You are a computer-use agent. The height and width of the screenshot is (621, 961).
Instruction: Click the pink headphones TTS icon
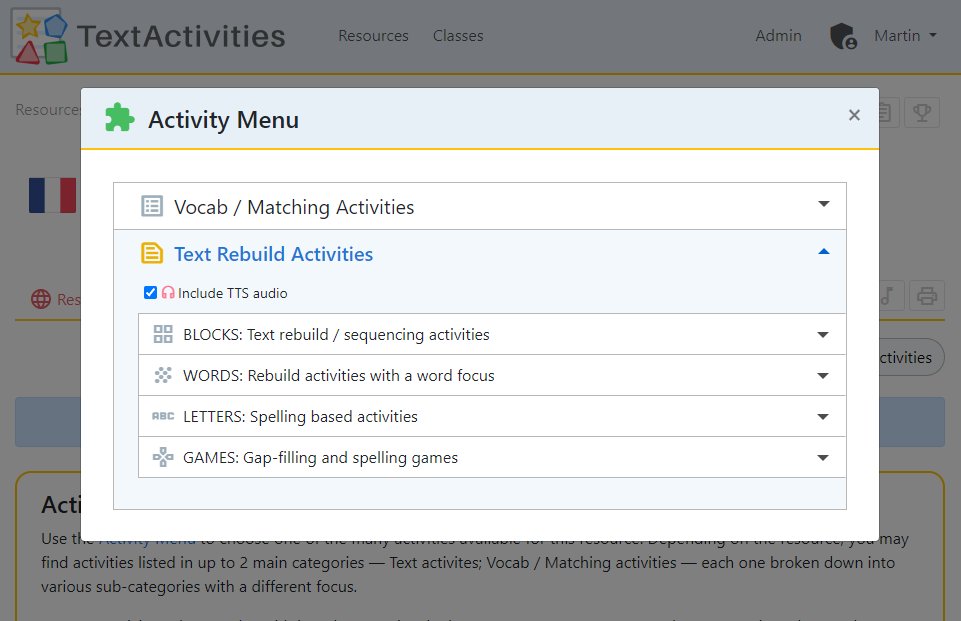[168, 292]
